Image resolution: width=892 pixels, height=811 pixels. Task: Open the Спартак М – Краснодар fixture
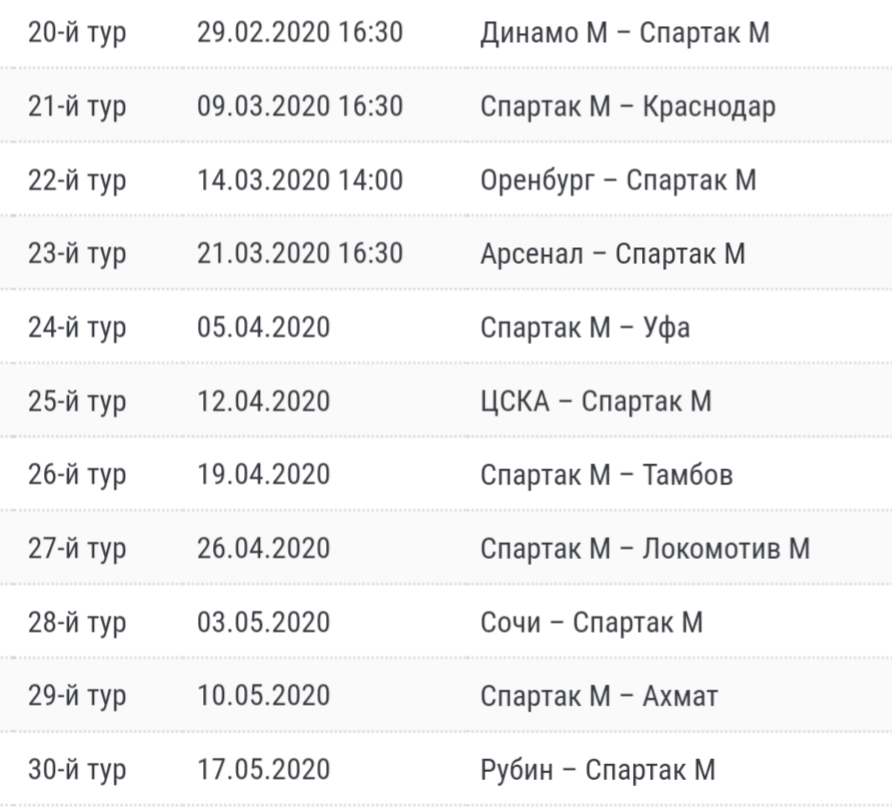point(627,106)
